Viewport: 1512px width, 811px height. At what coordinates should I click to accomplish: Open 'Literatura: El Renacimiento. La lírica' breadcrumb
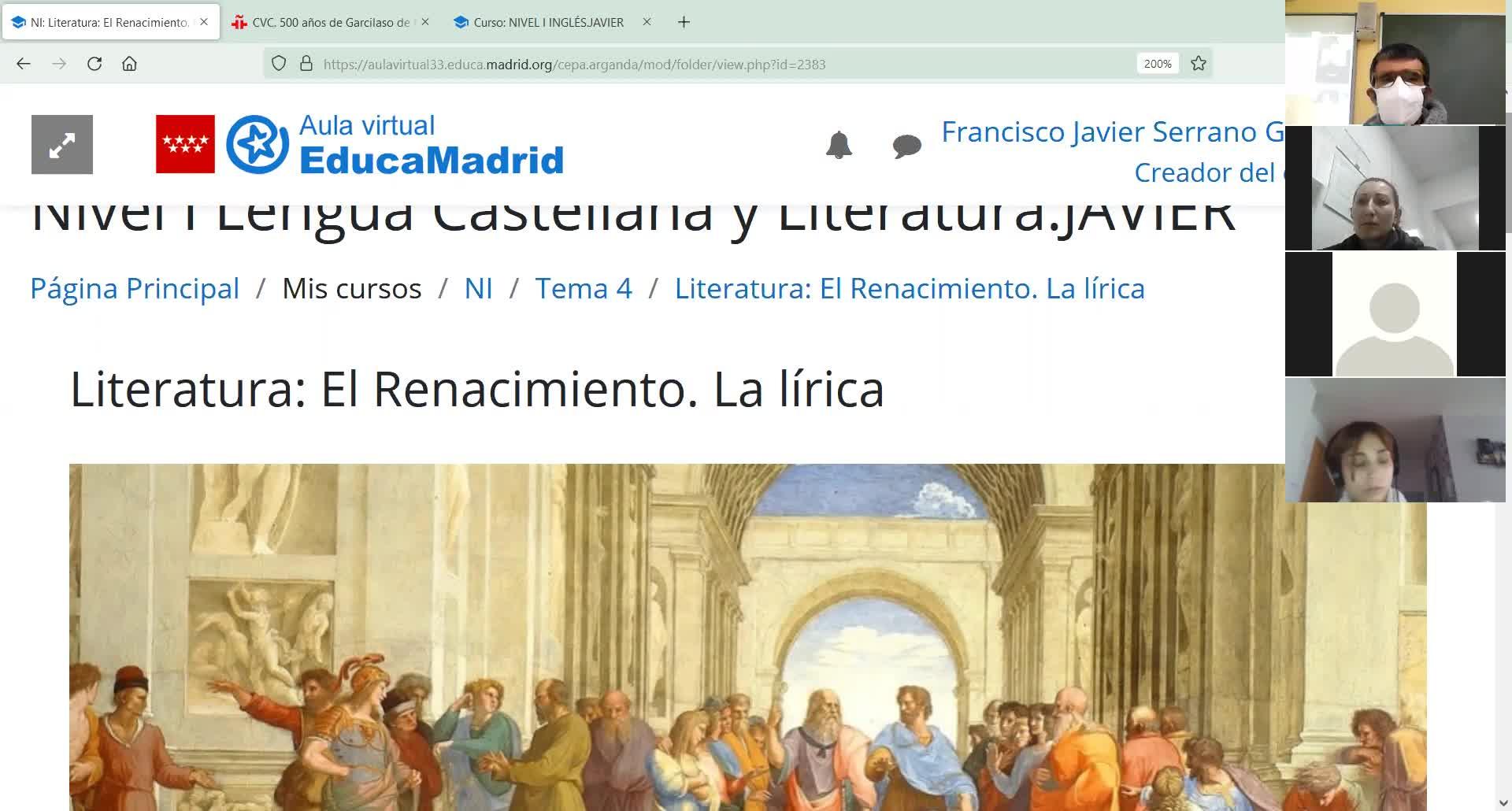910,288
